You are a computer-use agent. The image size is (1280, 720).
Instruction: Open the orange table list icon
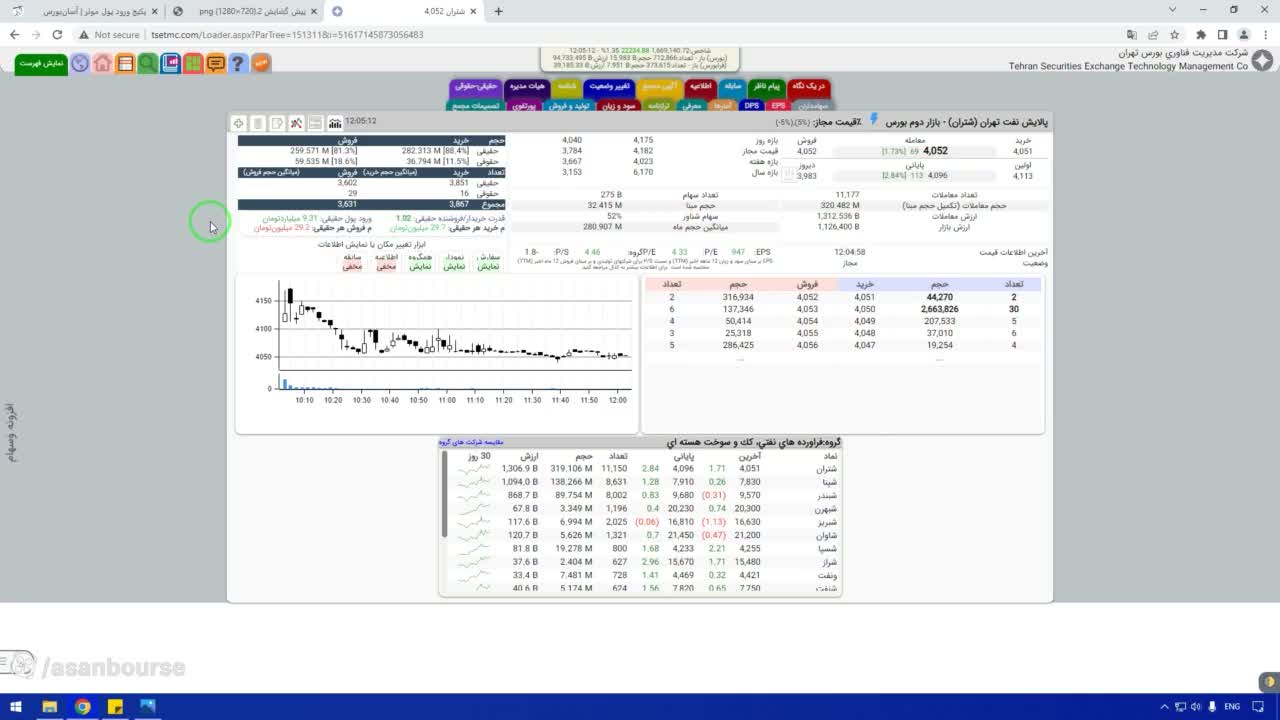click(x=125, y=64)
